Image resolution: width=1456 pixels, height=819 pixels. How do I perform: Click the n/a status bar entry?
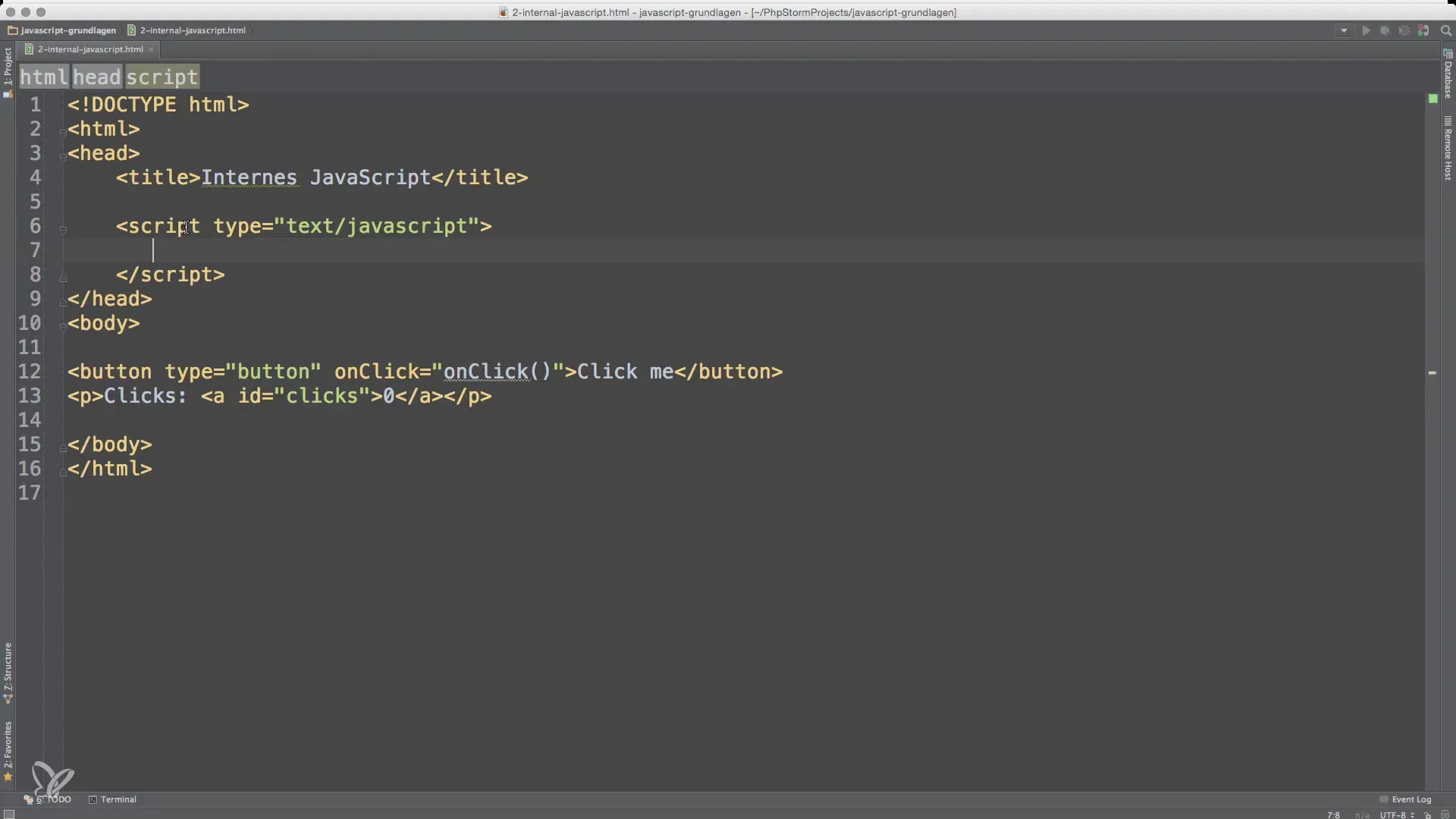(1363, 815)
